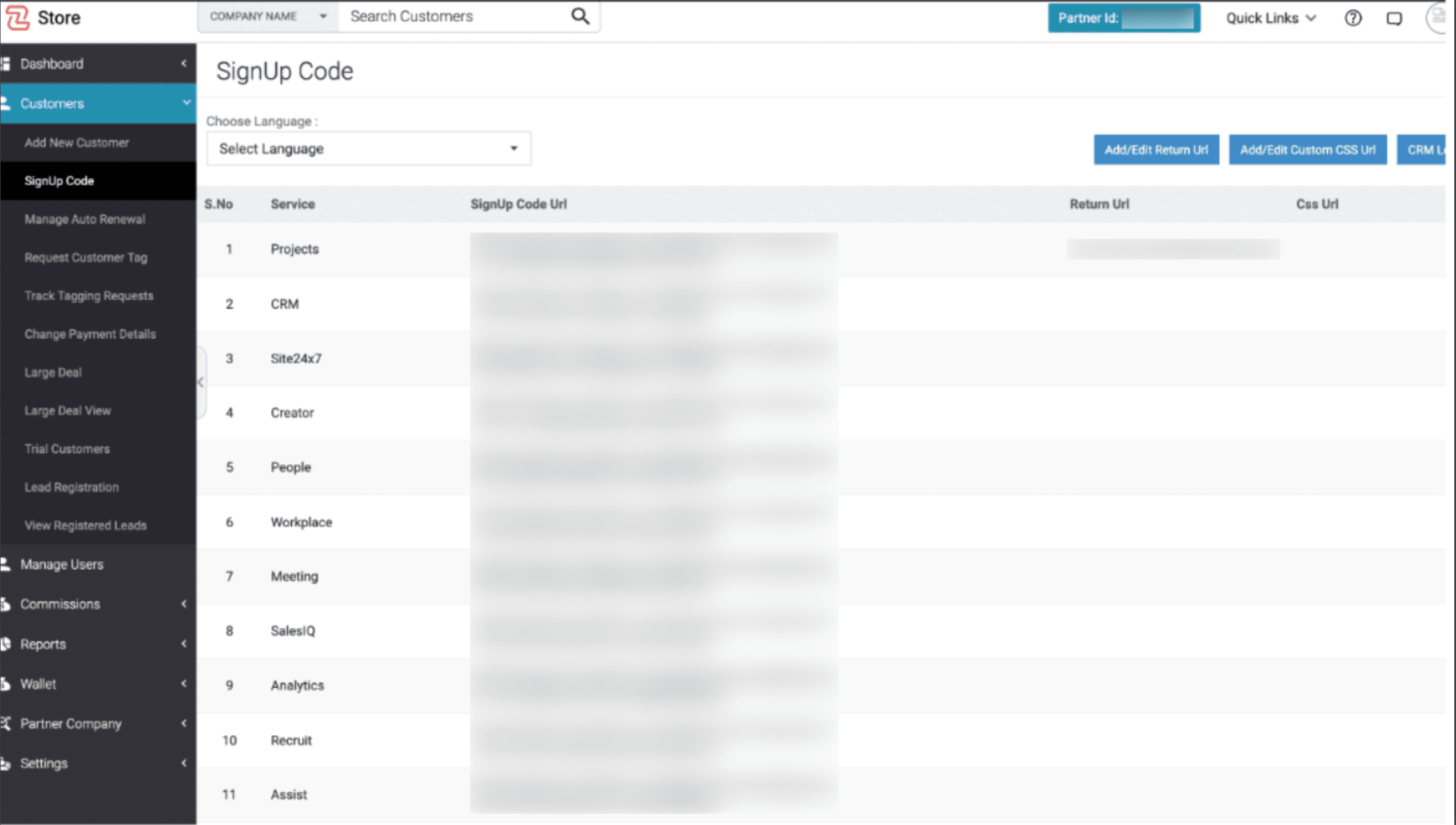1456x825 pixels.
Task: Click the Customers person icon
Action: (6, 103)
